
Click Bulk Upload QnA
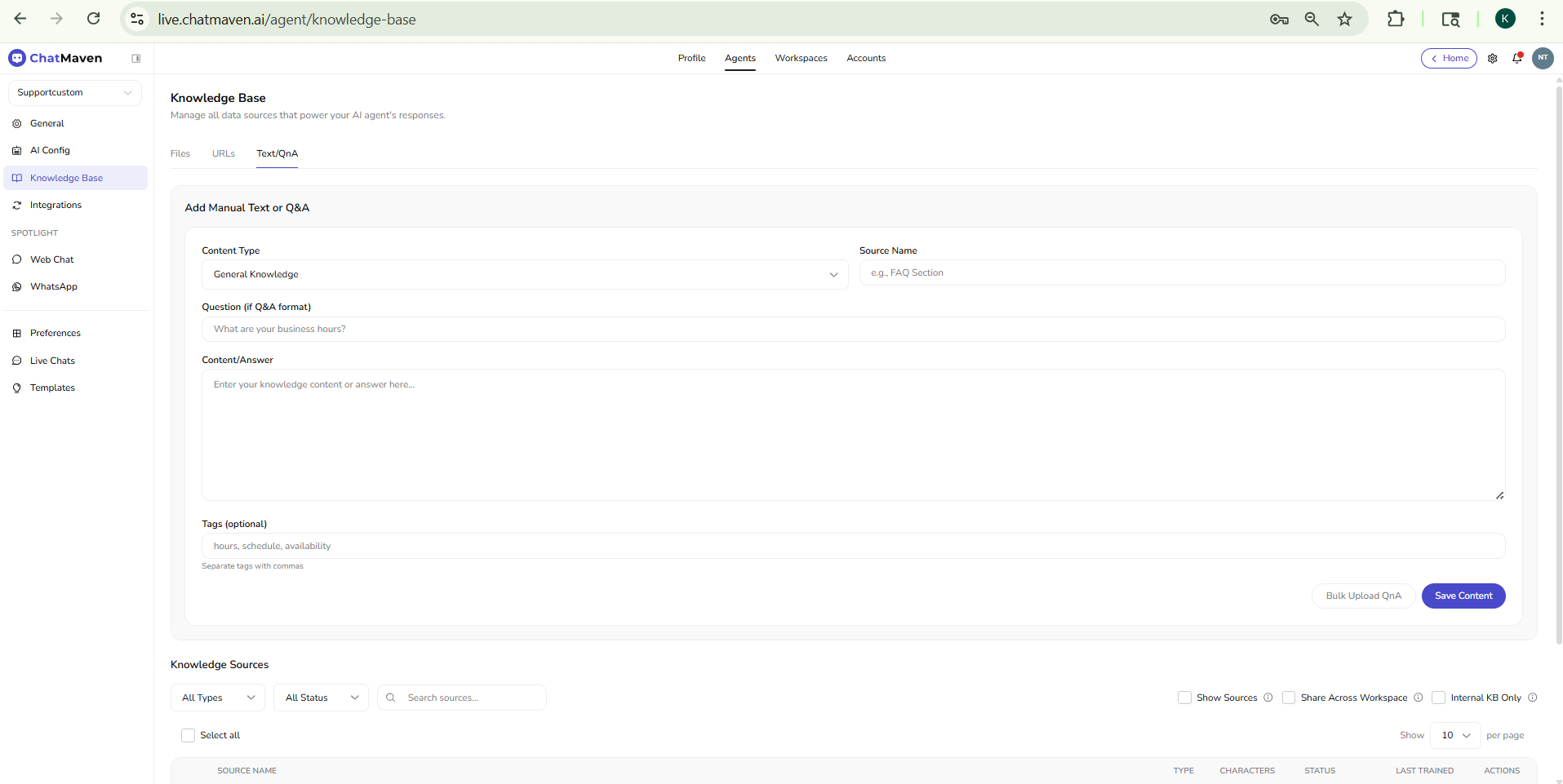click(1362, 596)
